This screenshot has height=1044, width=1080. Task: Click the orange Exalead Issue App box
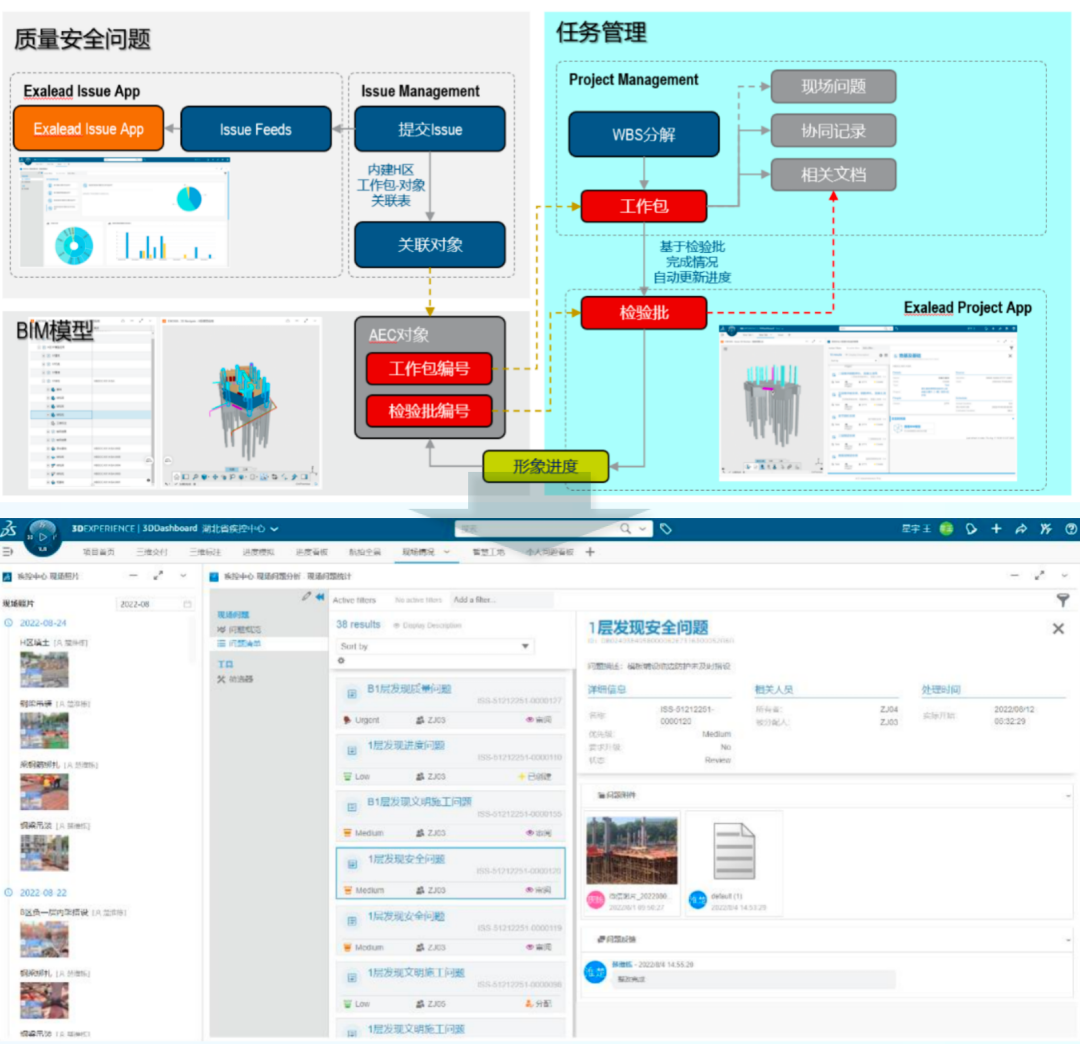coord(89,129)
